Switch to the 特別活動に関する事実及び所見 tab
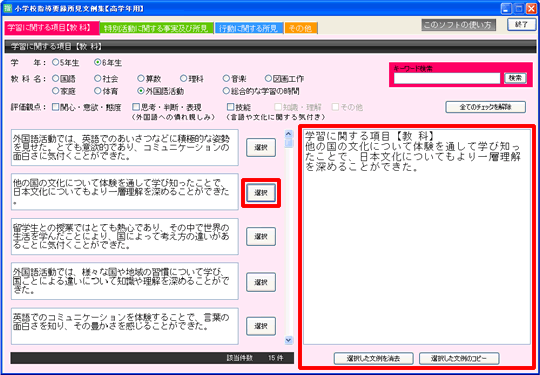This screenshot has width=540, height=375. point(157,29)
